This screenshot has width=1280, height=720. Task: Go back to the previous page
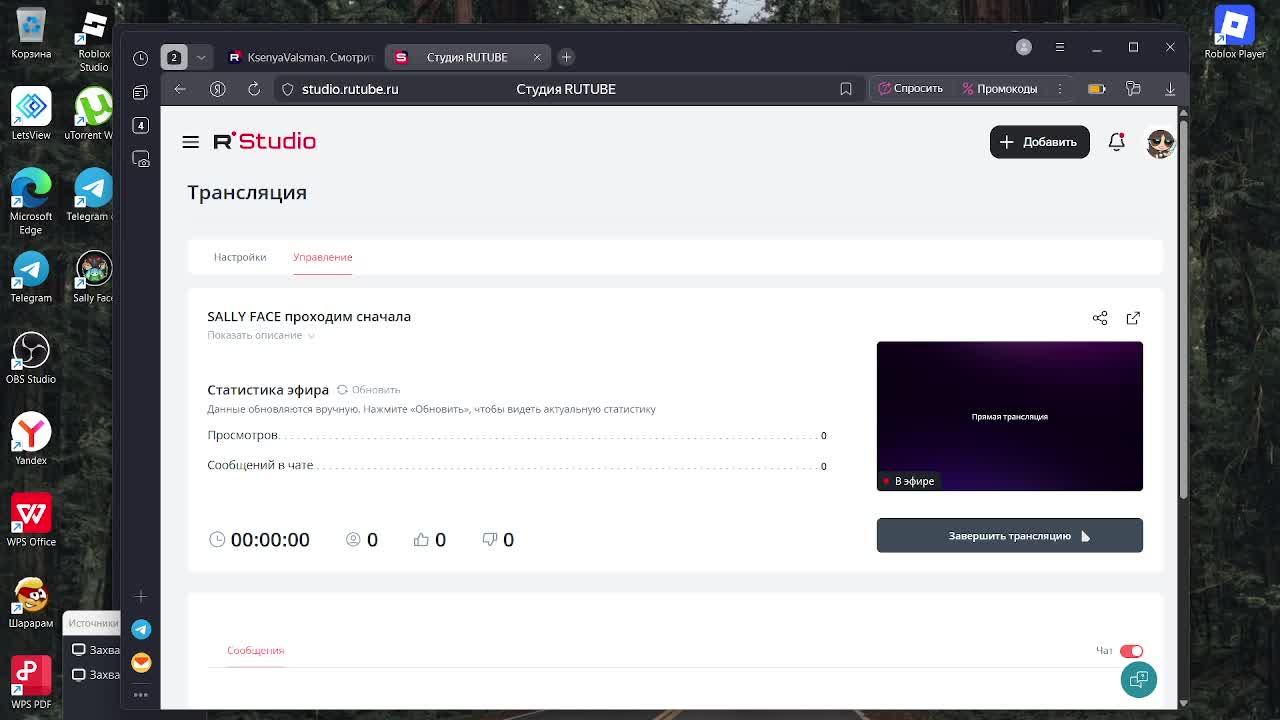pos(180,89)
